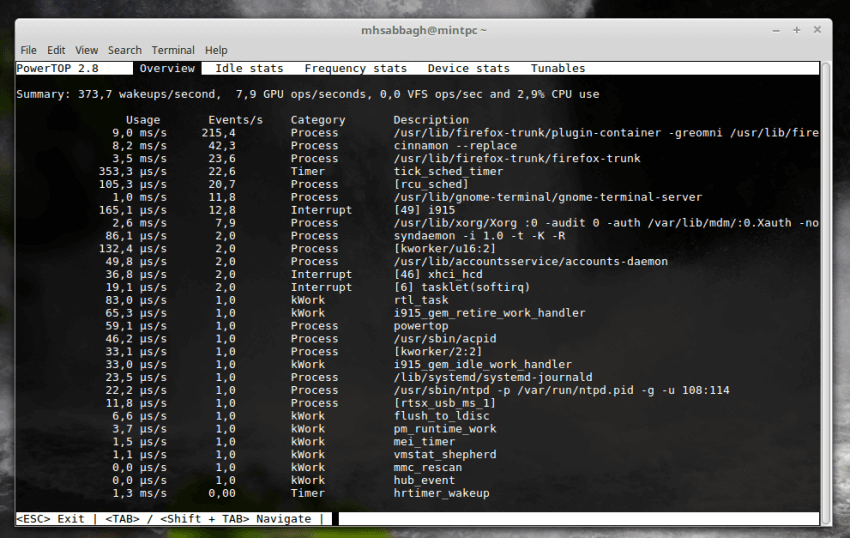Click the Summary wakeups/second line
The image size is (850, 538).
tap(308, 94)
